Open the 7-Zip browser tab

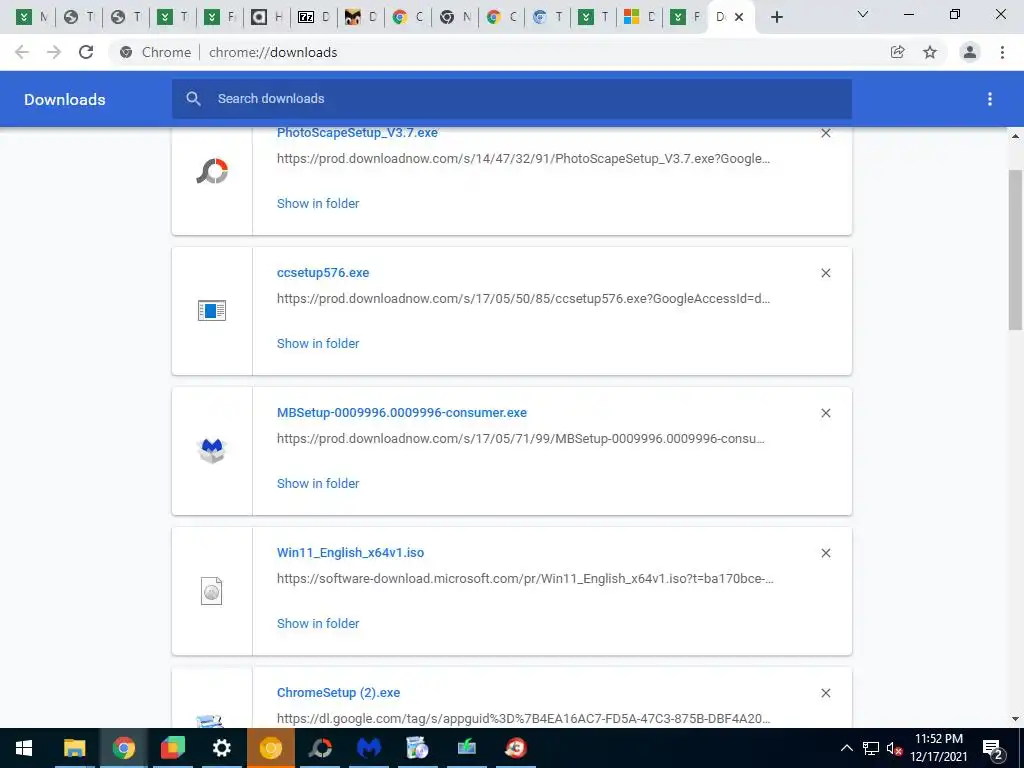click(313, 17)
